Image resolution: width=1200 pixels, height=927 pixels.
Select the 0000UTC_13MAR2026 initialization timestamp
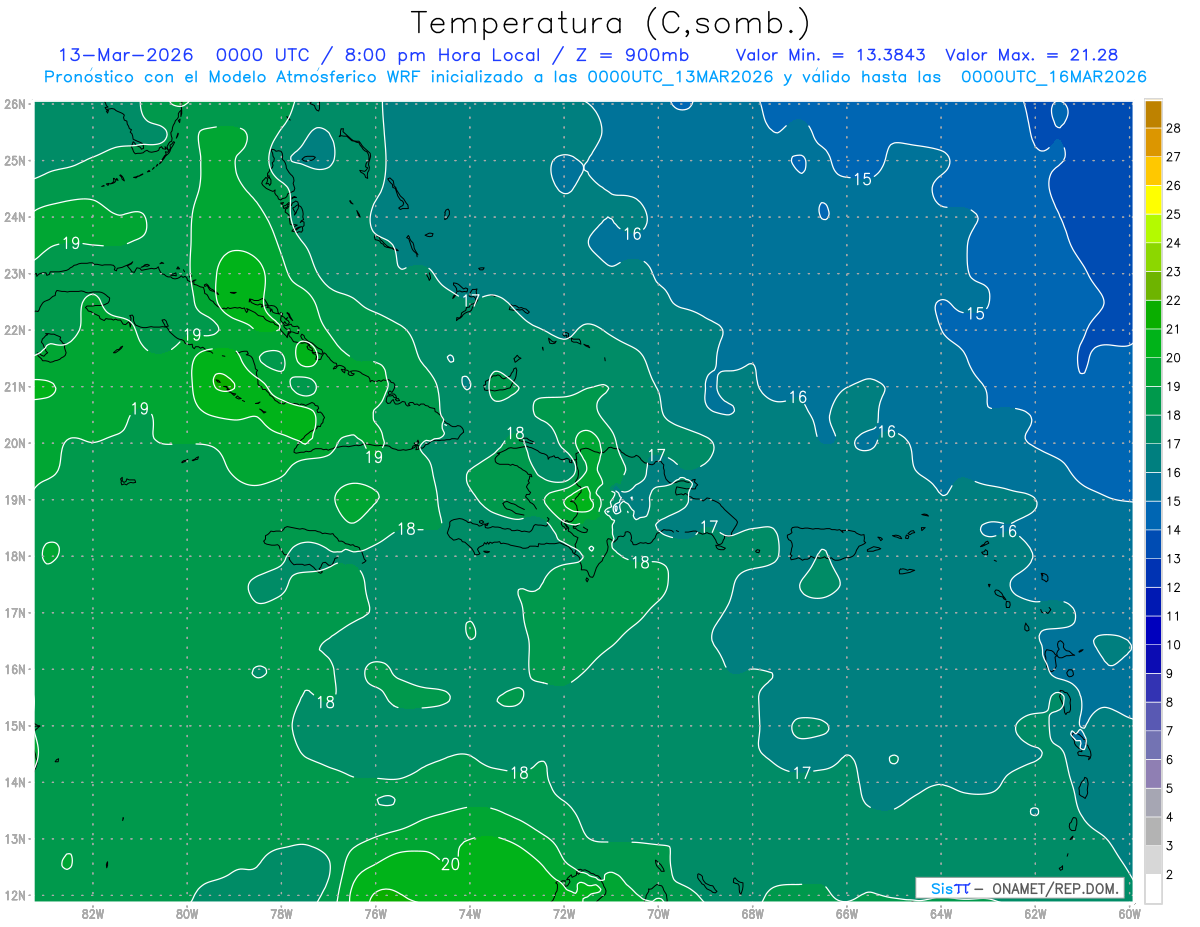coord(680,77)
